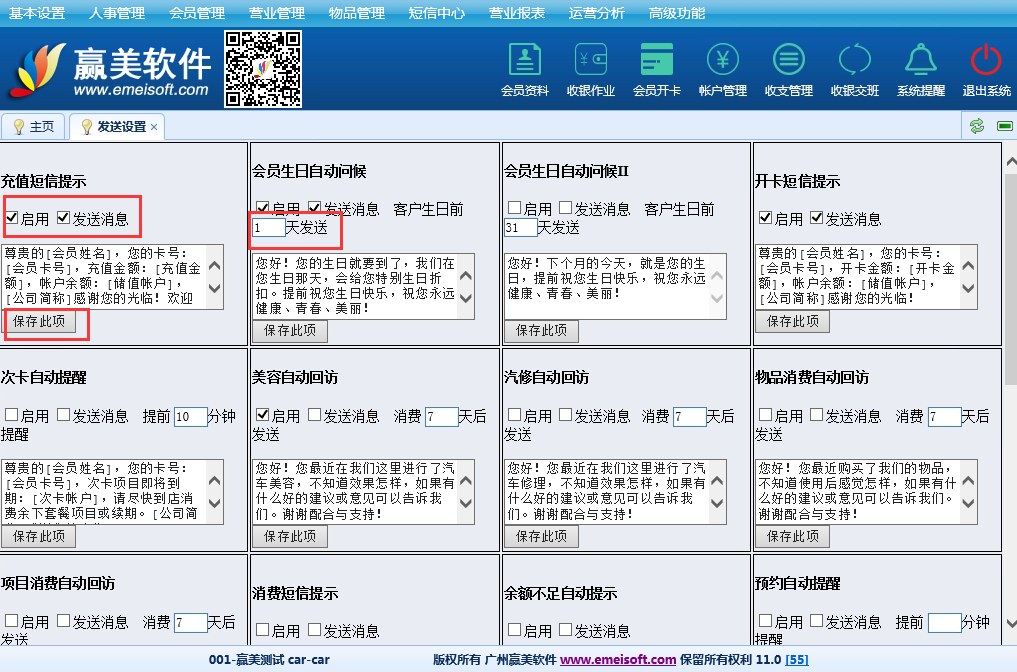Enable 发送消息 under 美容自动回访
Image resolution: width=1017 pixels, height=672 pixels.
pos(315,415)
